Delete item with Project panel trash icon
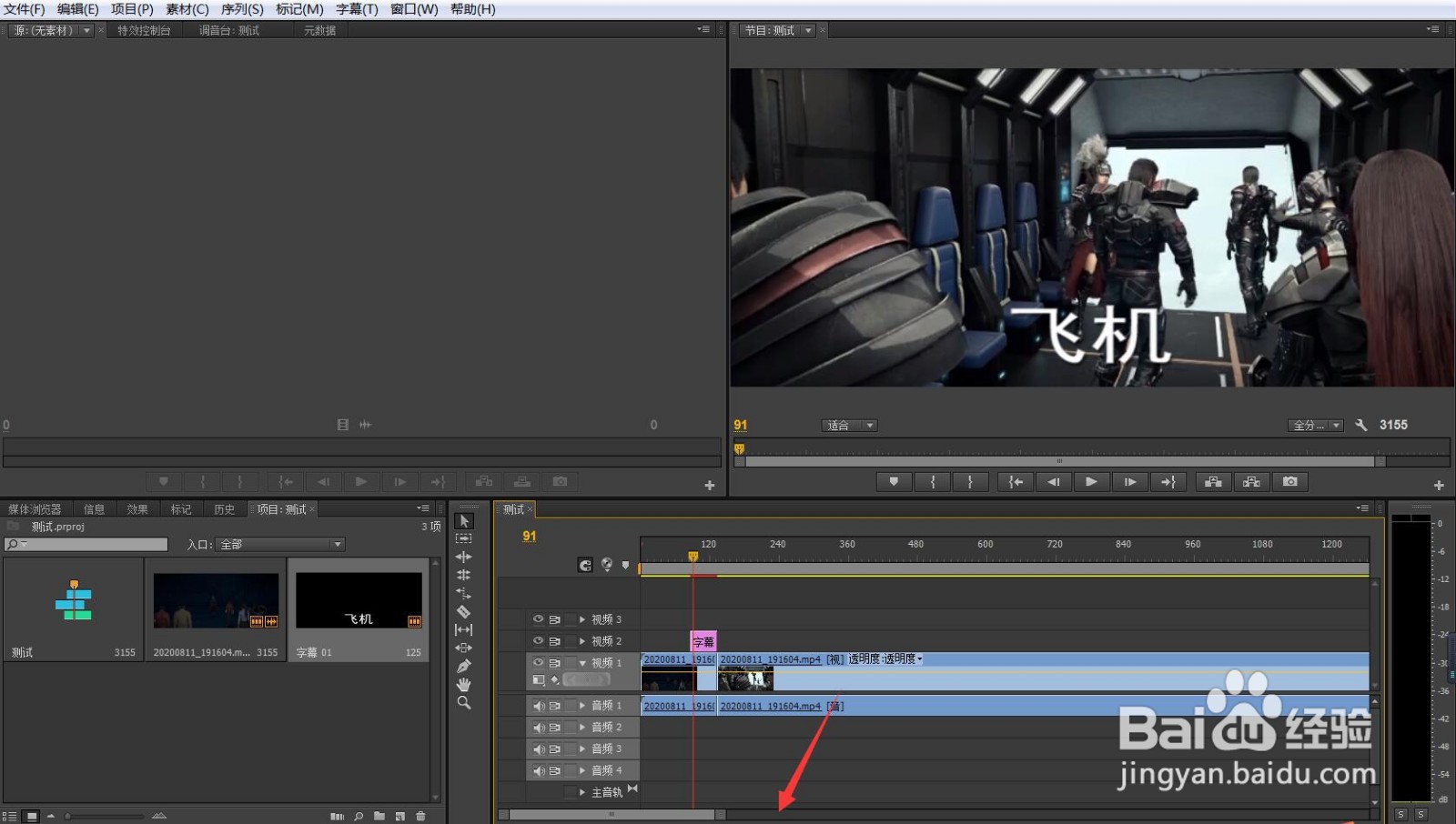This screenshot has height=824, width=1456. coord(420,816)
